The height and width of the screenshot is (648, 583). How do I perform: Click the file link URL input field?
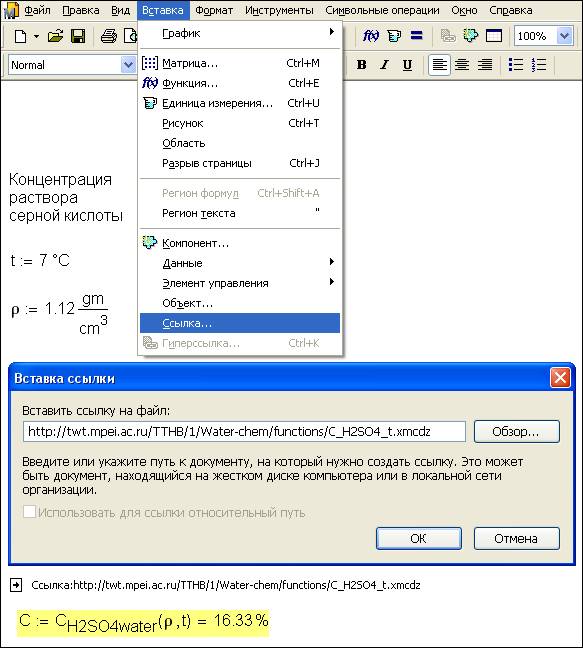click(244, 432)
